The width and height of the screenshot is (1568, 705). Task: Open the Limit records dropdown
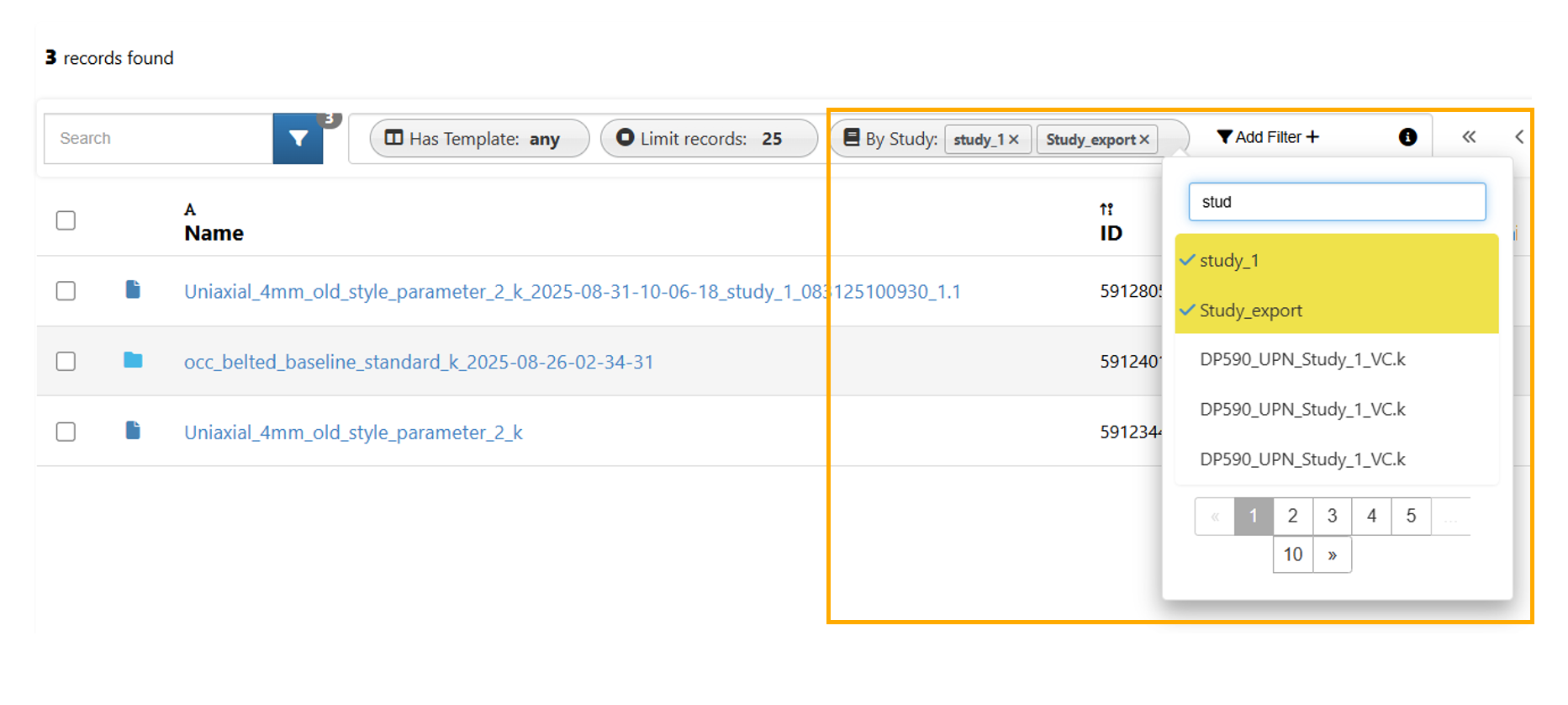(709, 139)
